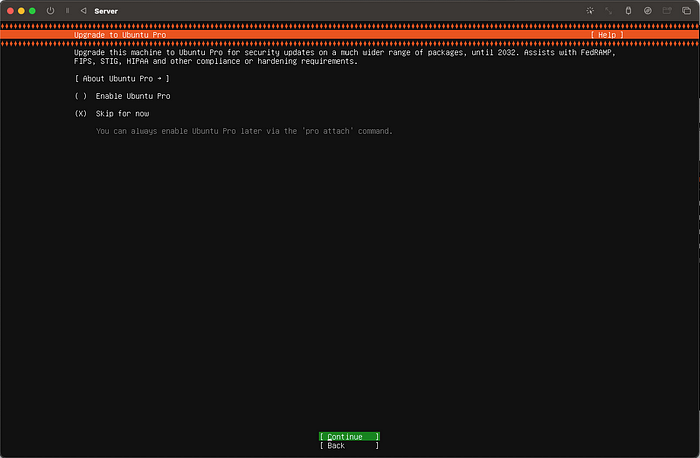The height and width of the screenshot is (458, 700).
Task: Open the USB devices icon
Action: pyautogui.click(x=628, y=11)
